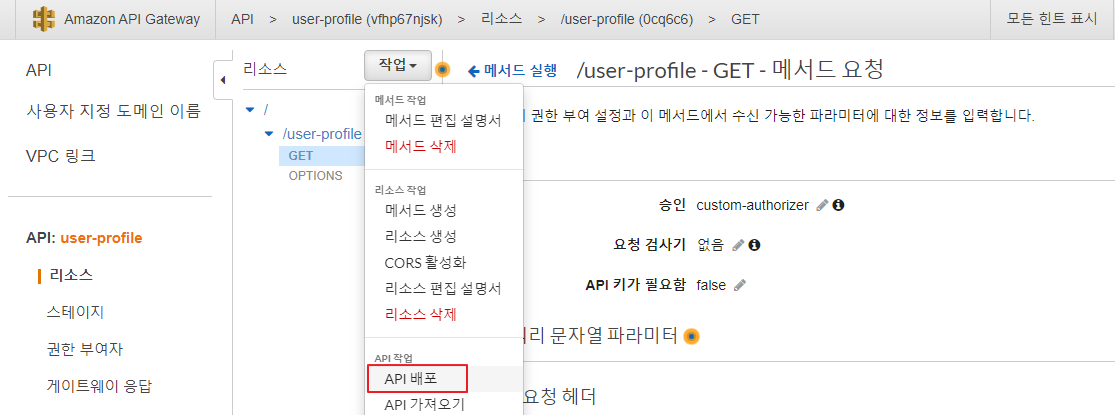Choose API 가져오기 from menu

[x=425, y=404]
